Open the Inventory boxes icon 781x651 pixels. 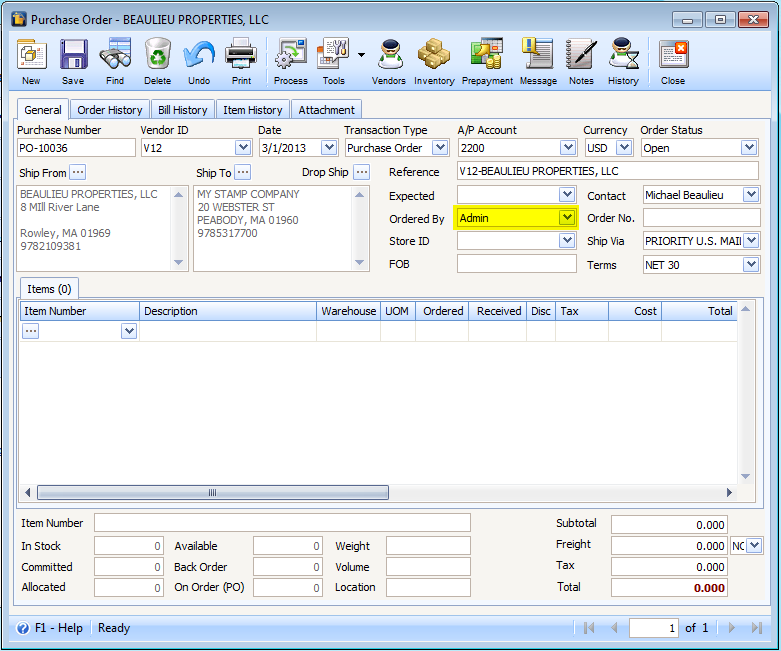point(434,54)
